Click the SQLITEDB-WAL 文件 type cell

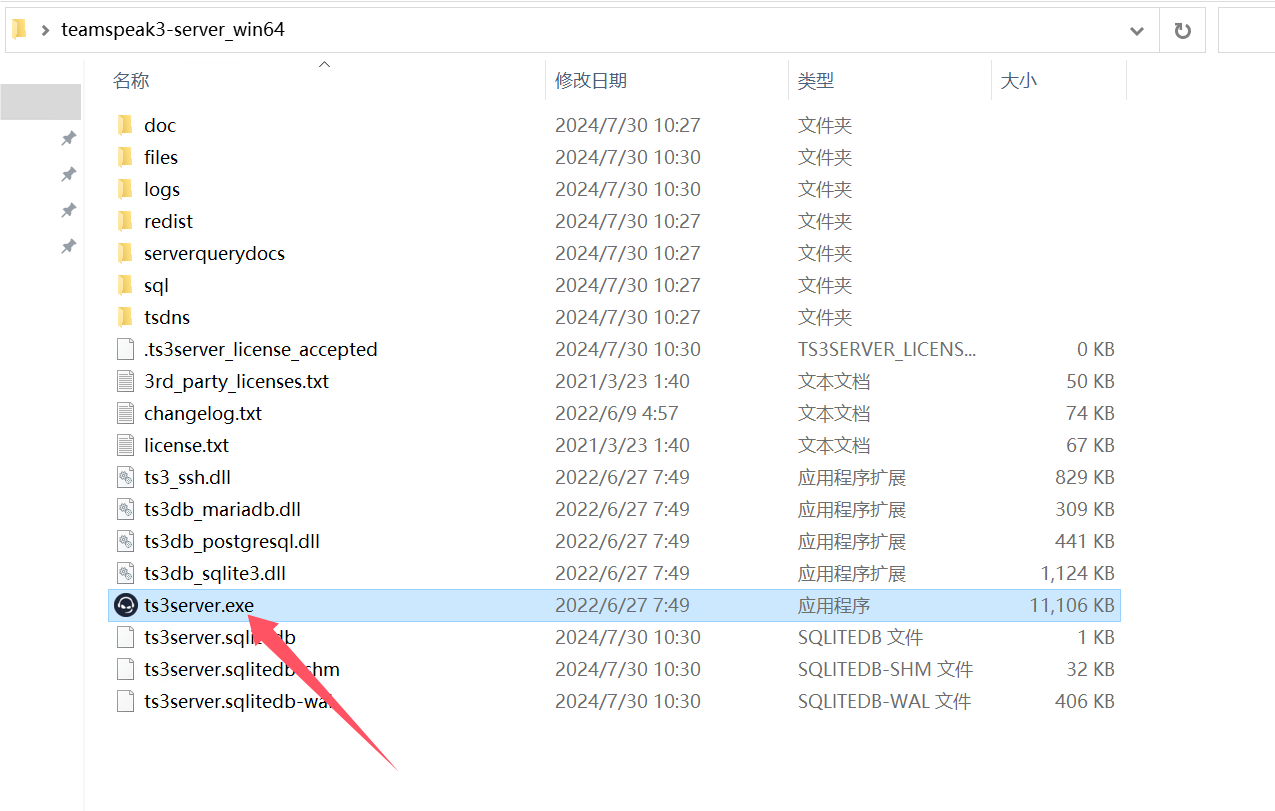[x=884, y=701]
